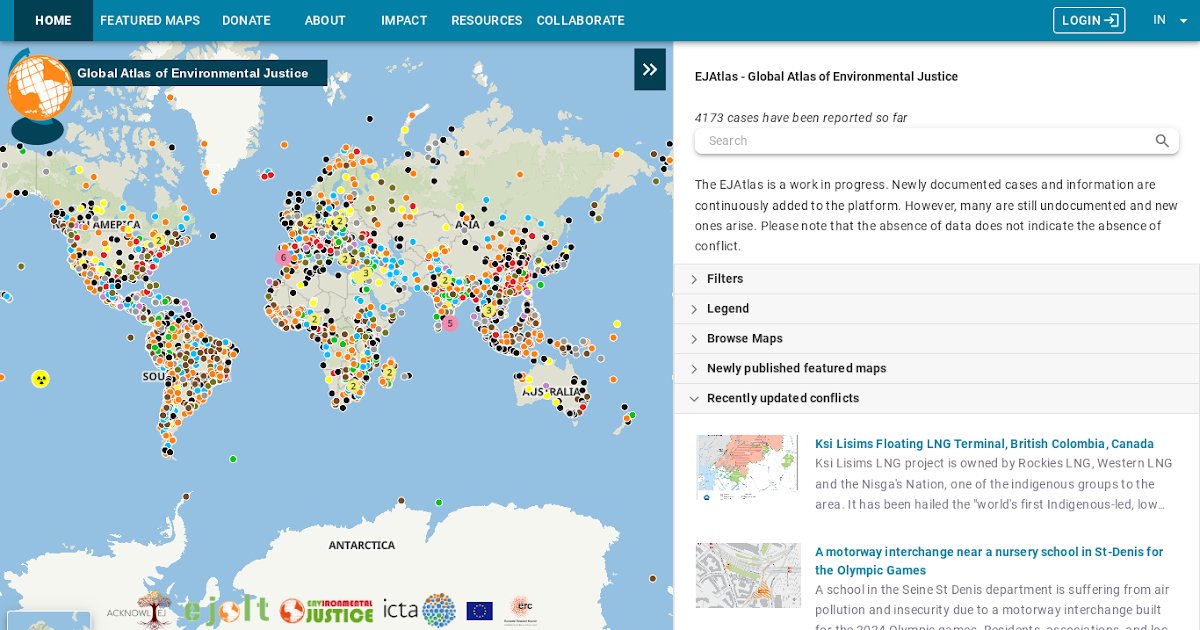The width and height of the screenshot is (1200, 630).
Task: Open the IMPACT menu item
Action: (404, 20)
